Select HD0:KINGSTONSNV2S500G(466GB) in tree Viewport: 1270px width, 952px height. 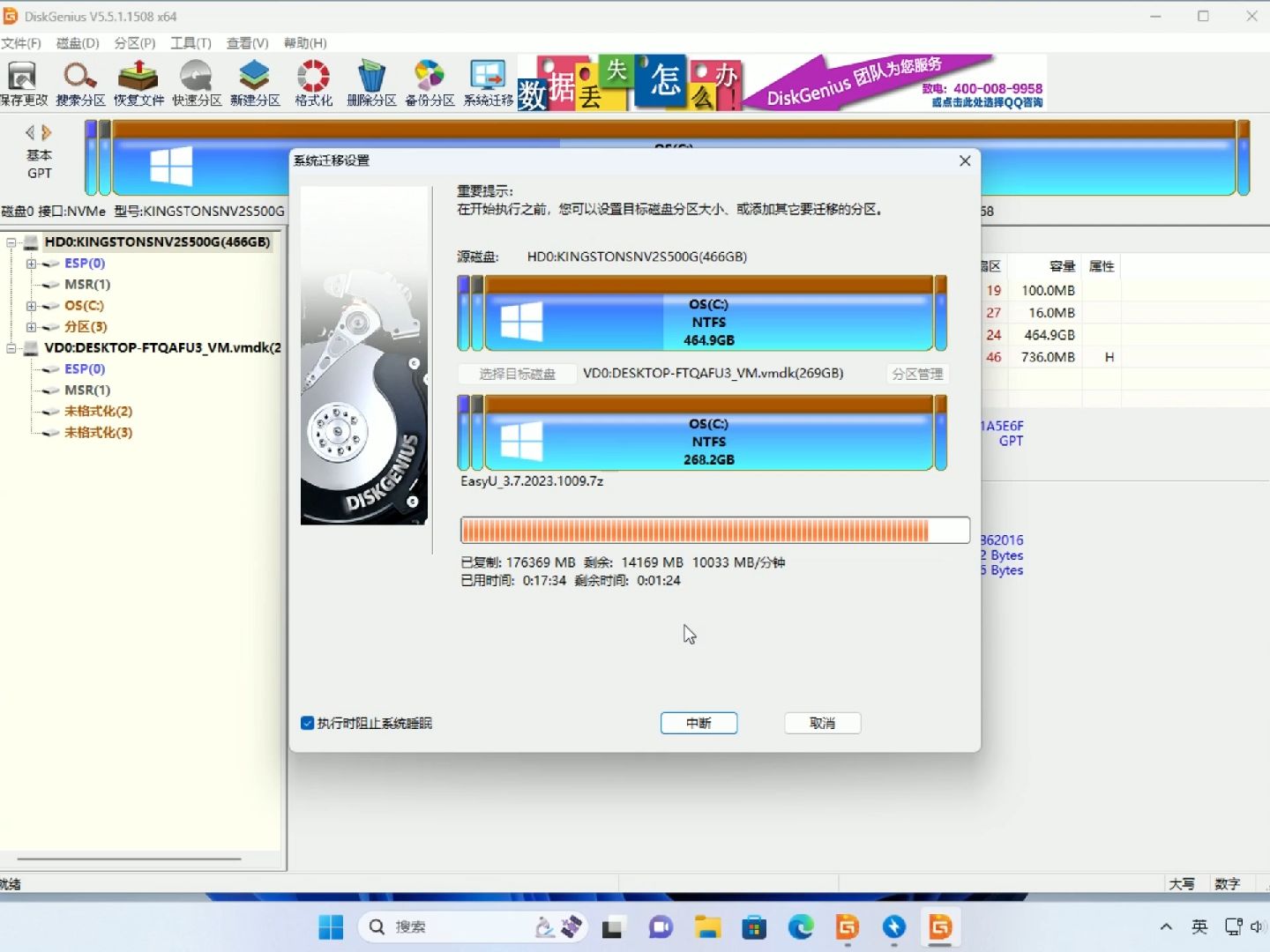coord(157,242)
